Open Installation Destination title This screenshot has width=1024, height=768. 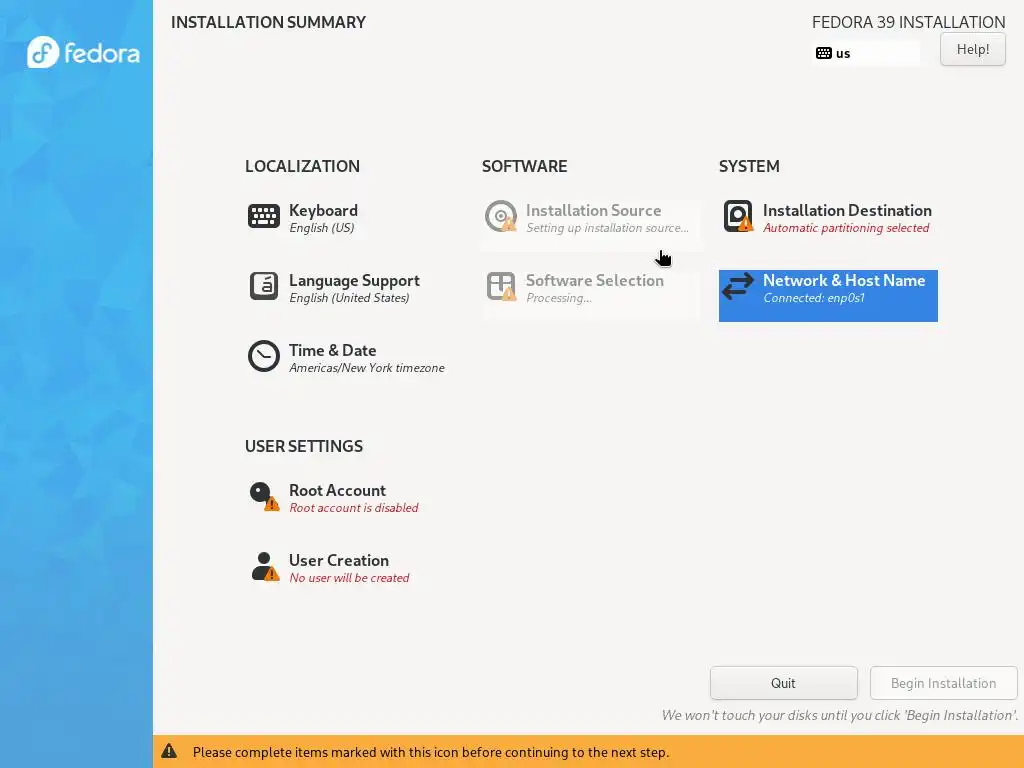coord(847,210)
